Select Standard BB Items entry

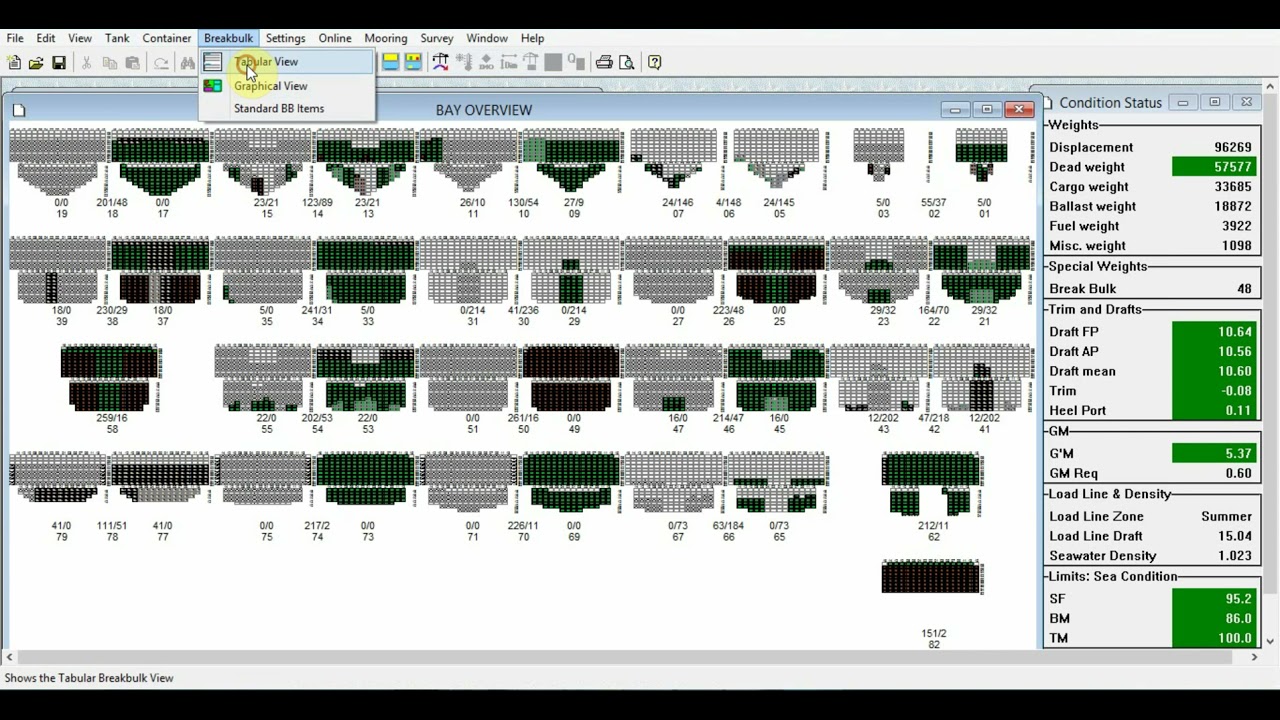point(287,108)
